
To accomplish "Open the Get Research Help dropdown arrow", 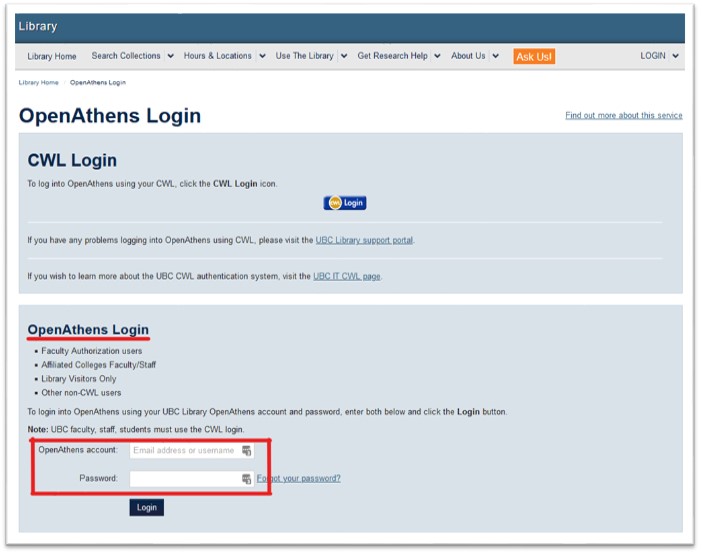I will 437,56.
